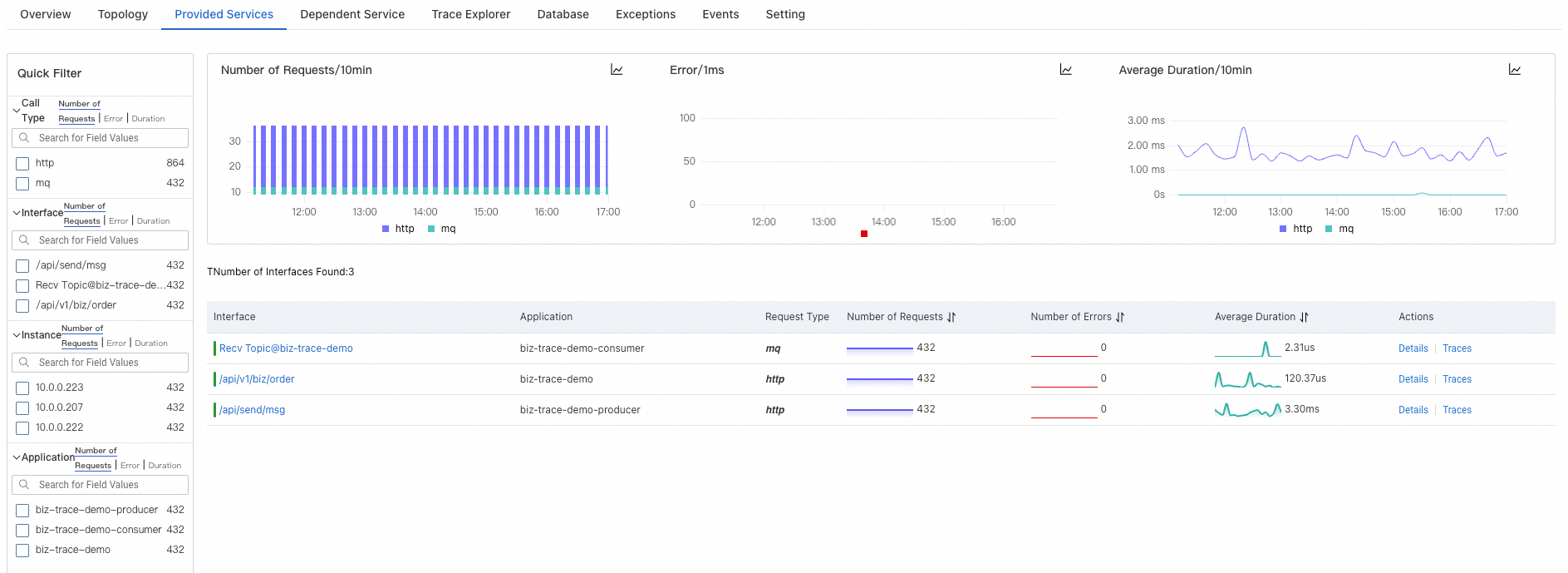Click chart icon on Number of Requests panel
This screenshot has width=1568, height=573.
click(x=617, y=70)
